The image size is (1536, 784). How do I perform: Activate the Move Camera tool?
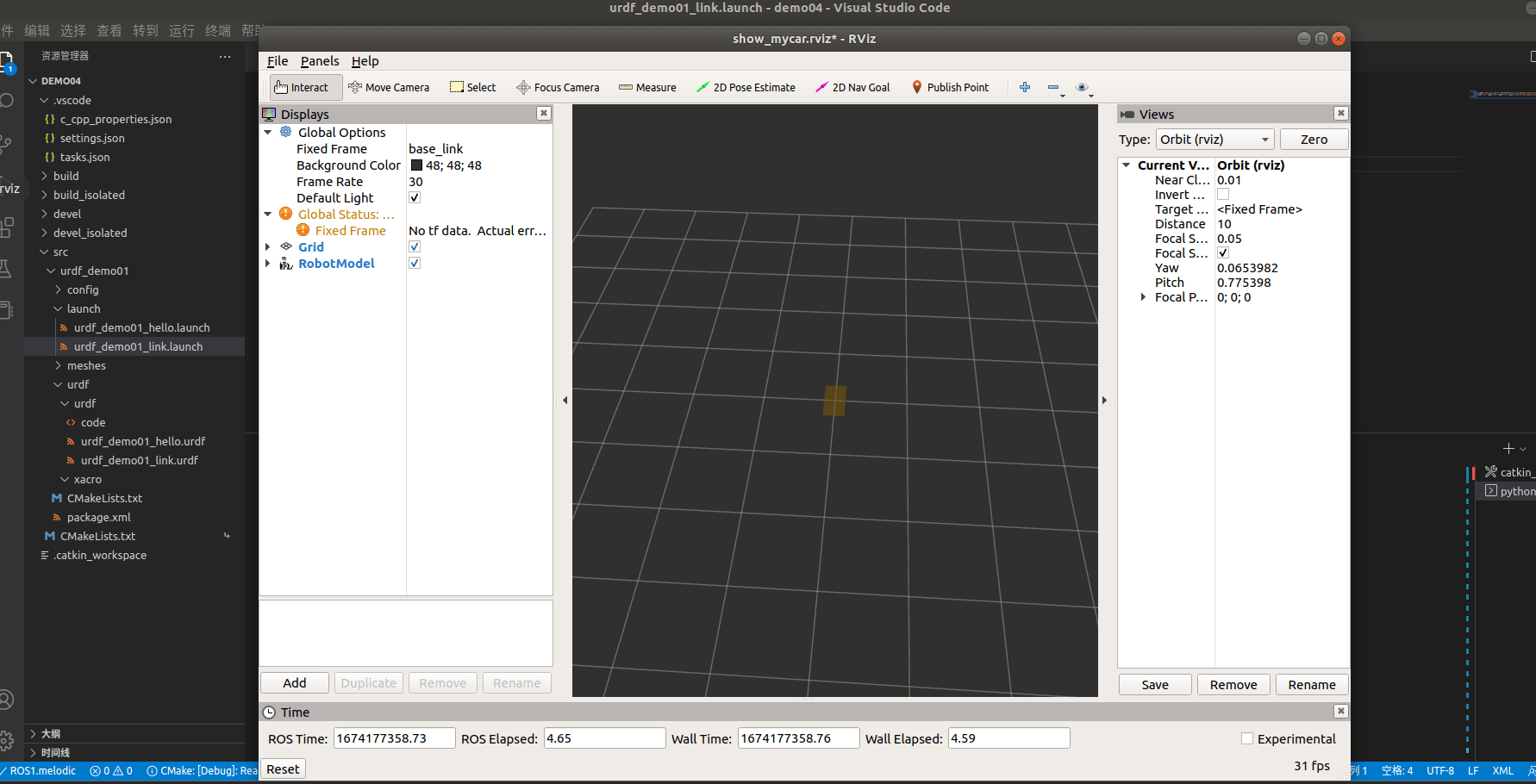click(x=389, y=87)
